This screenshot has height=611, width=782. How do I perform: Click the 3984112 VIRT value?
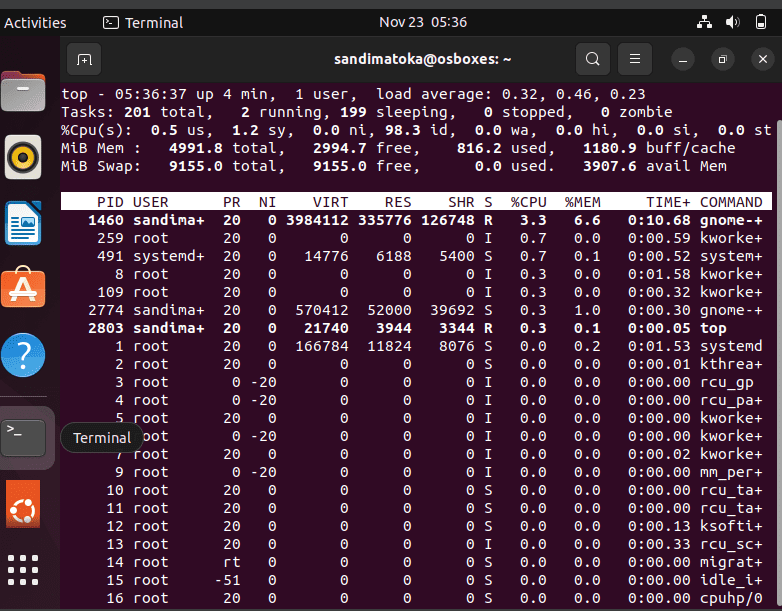[x=317, y=220]
